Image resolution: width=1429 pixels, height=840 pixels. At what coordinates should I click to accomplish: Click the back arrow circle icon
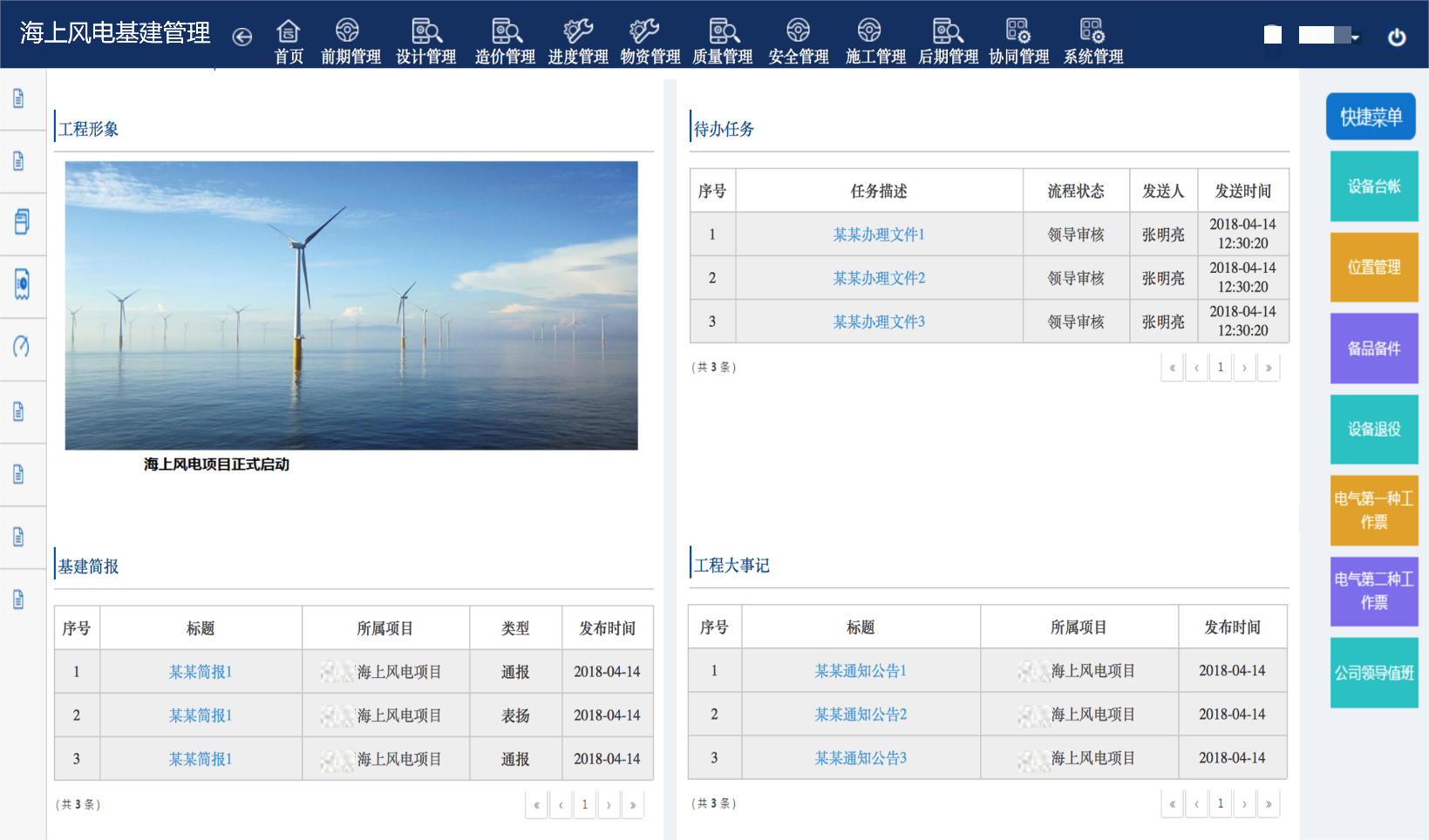click(242, 37)
